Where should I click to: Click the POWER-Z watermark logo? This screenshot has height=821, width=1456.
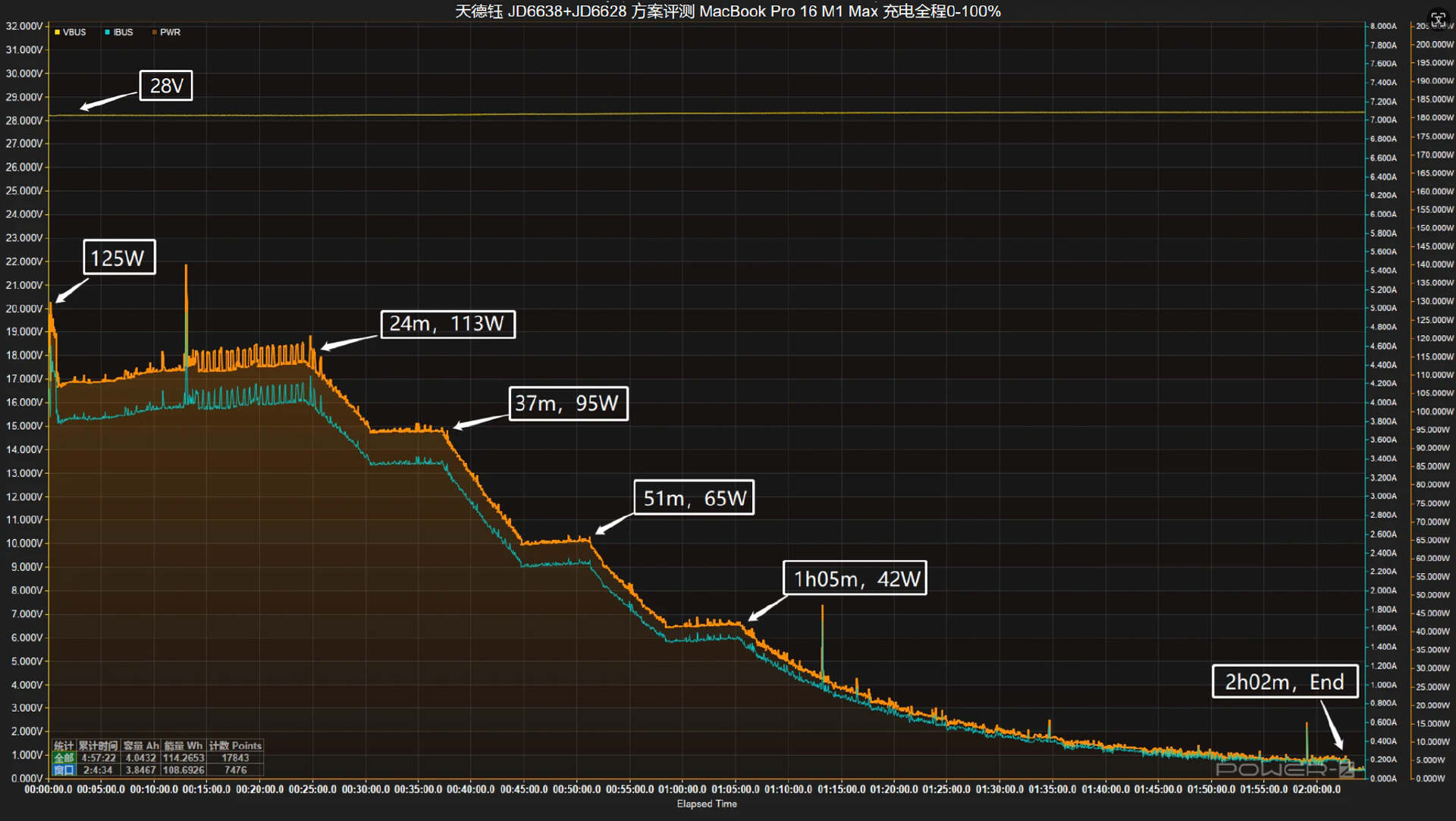1283,769
